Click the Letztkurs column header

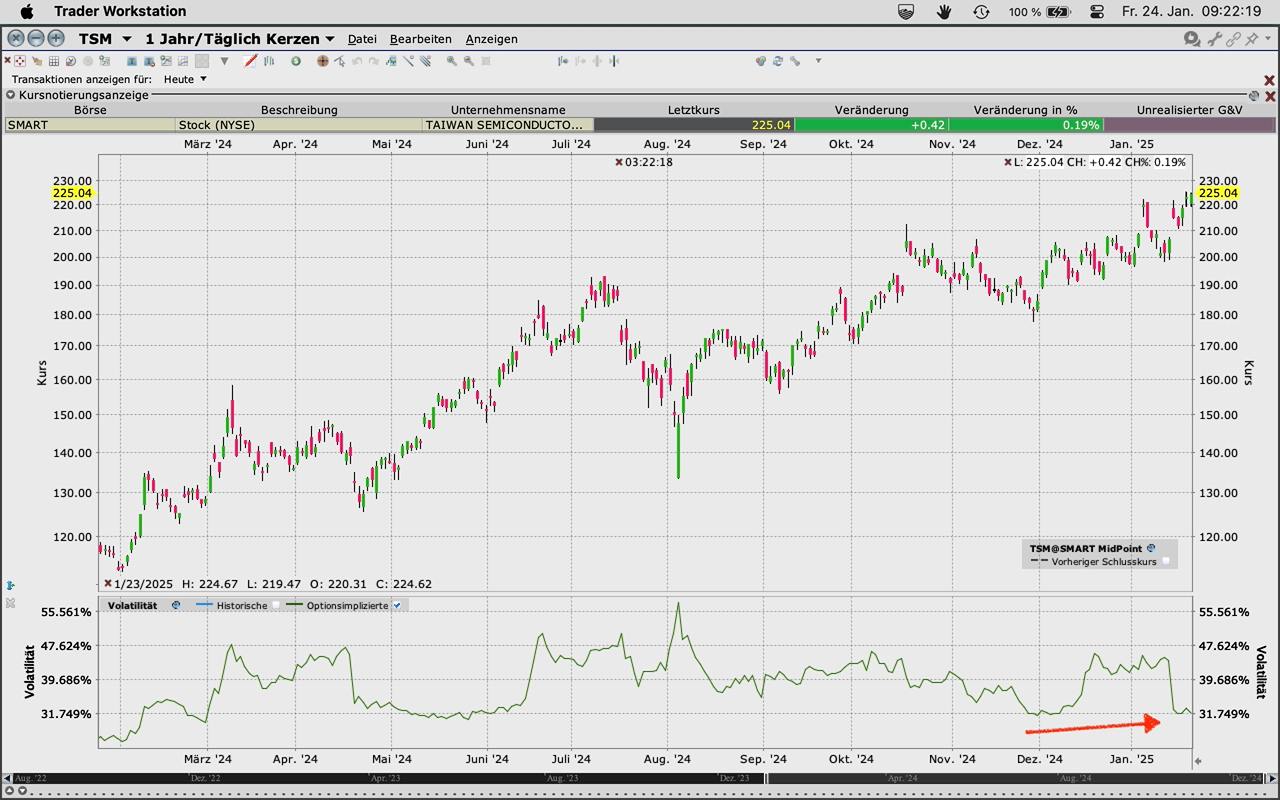point(693,110)
